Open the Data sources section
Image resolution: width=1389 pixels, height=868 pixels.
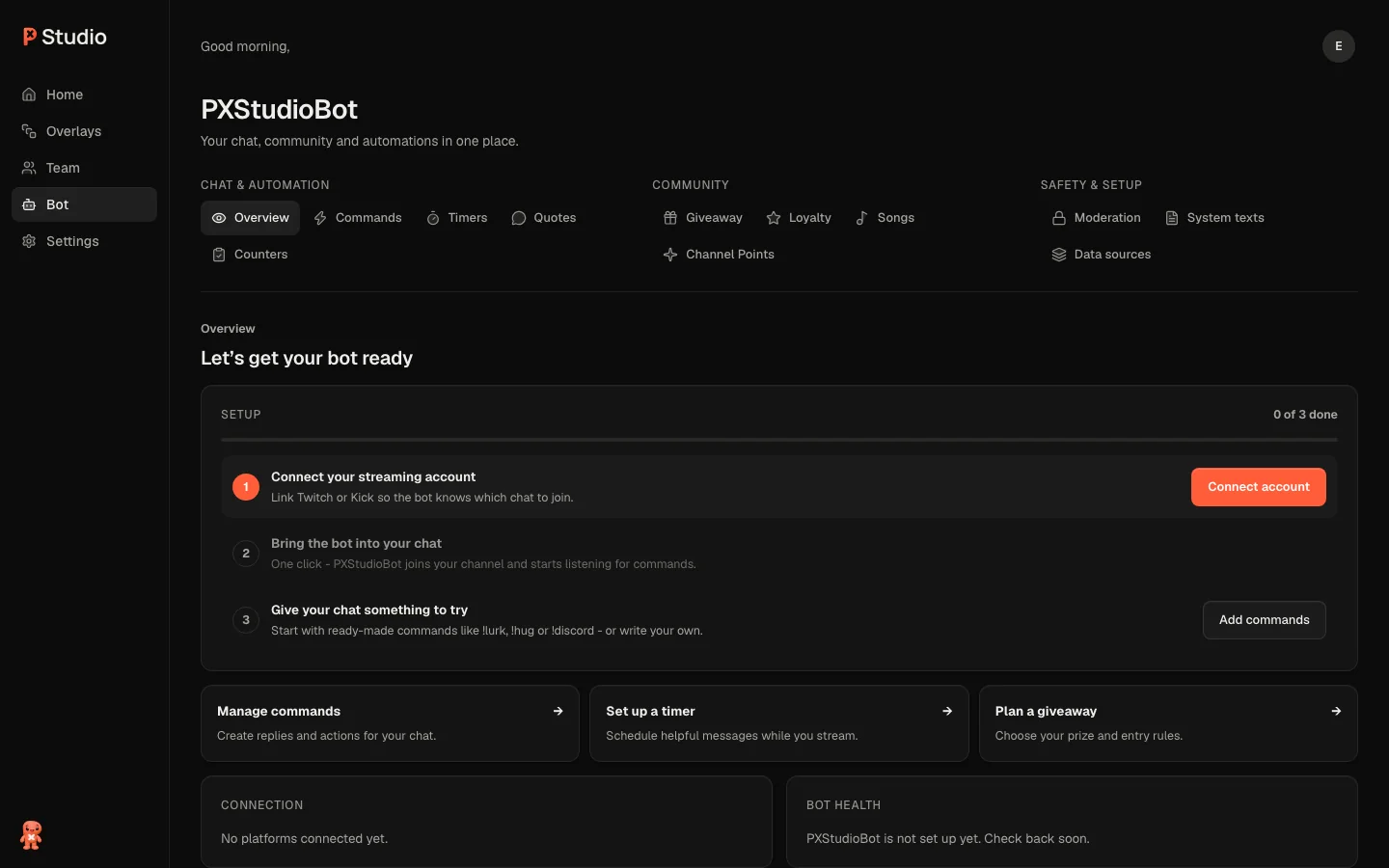[1102, 255]
